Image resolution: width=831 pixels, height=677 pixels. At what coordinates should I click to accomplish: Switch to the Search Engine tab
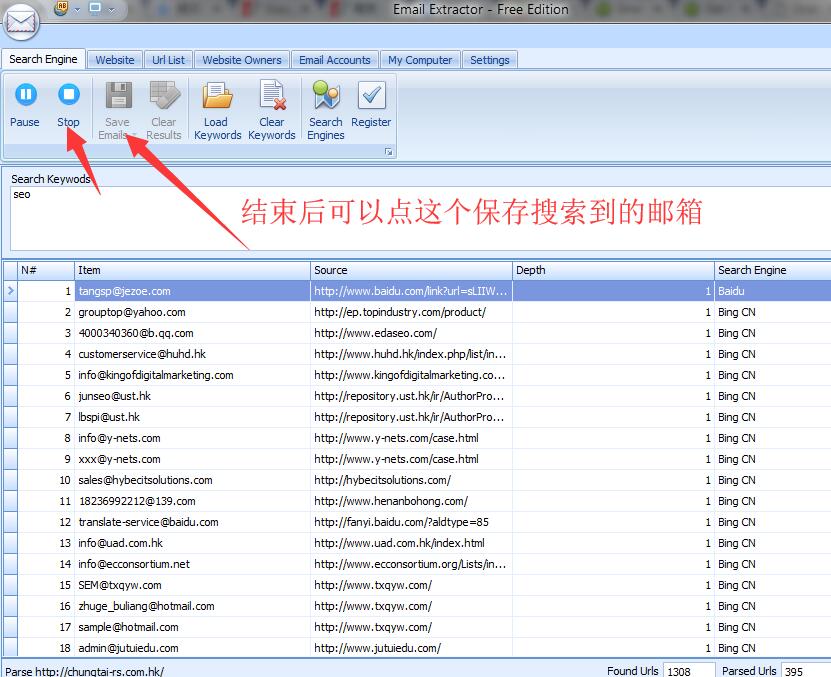tap(43, 59)
